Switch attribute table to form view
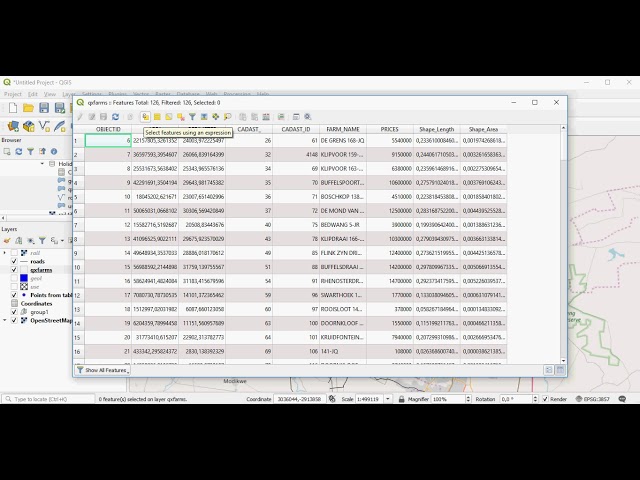The image size is (640, 480). click(549, 370)
